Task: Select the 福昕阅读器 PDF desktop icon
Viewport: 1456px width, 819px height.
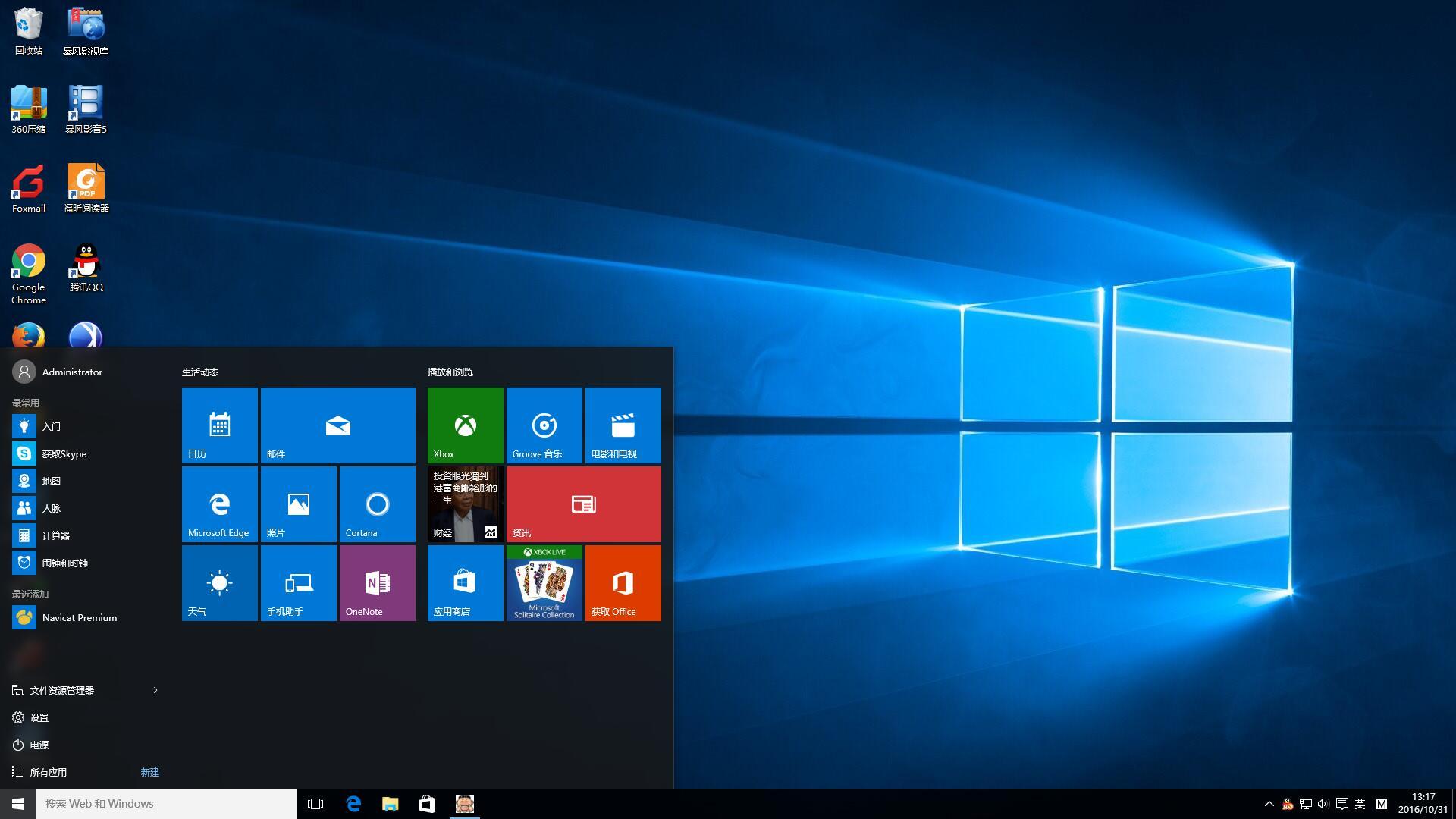Action: pyautogui.click(x=86, y=189)
